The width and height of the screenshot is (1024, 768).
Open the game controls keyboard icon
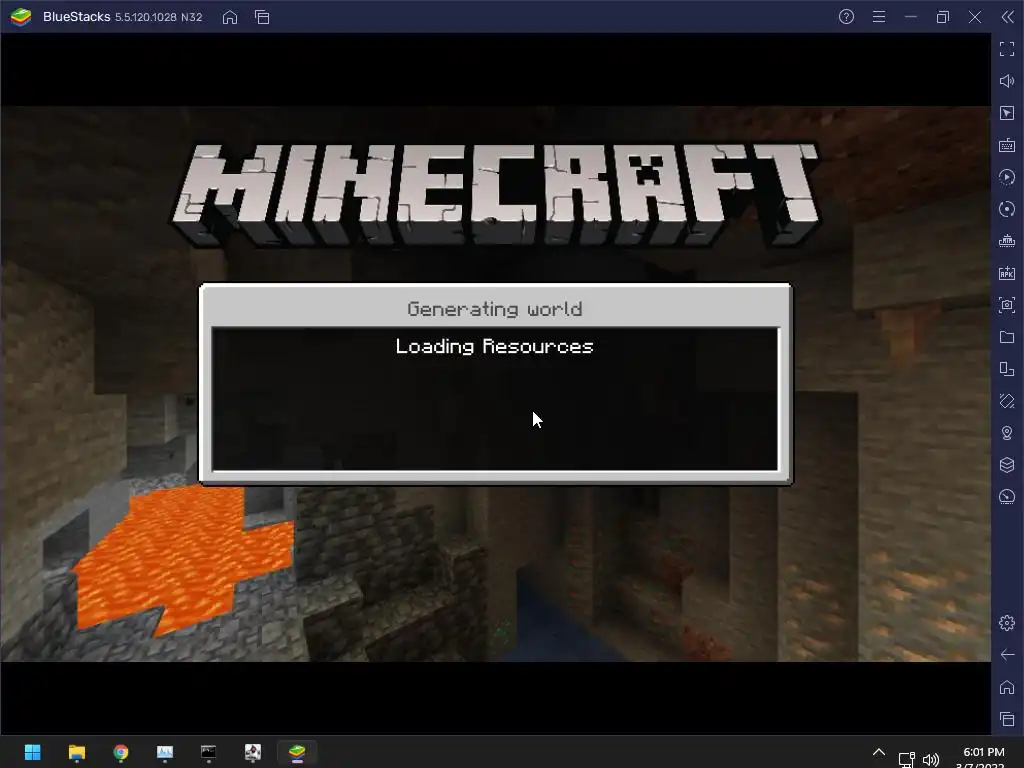(1007, 145)
